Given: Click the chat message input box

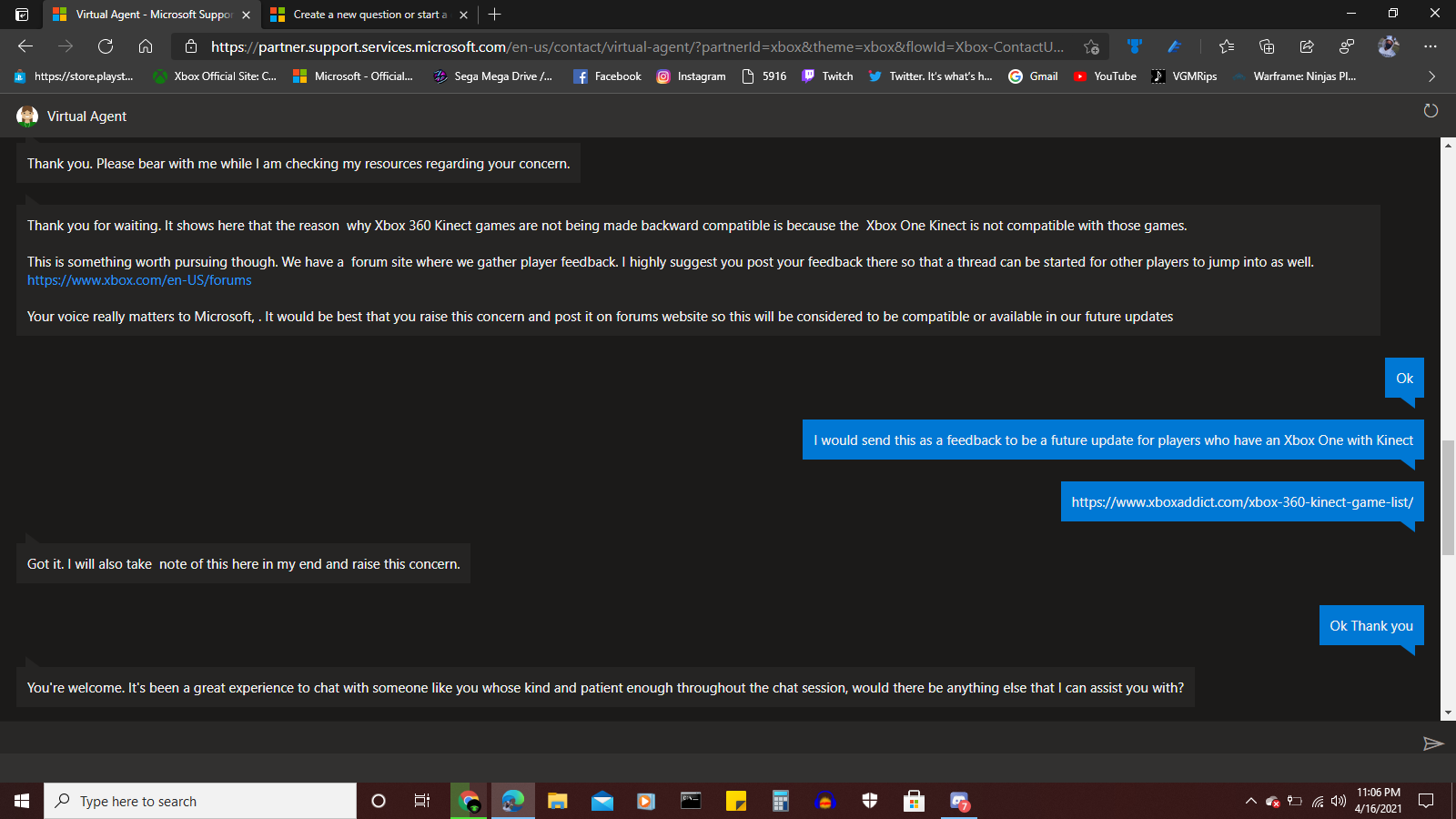Looking at the screenshot, I should pos(710,743).
